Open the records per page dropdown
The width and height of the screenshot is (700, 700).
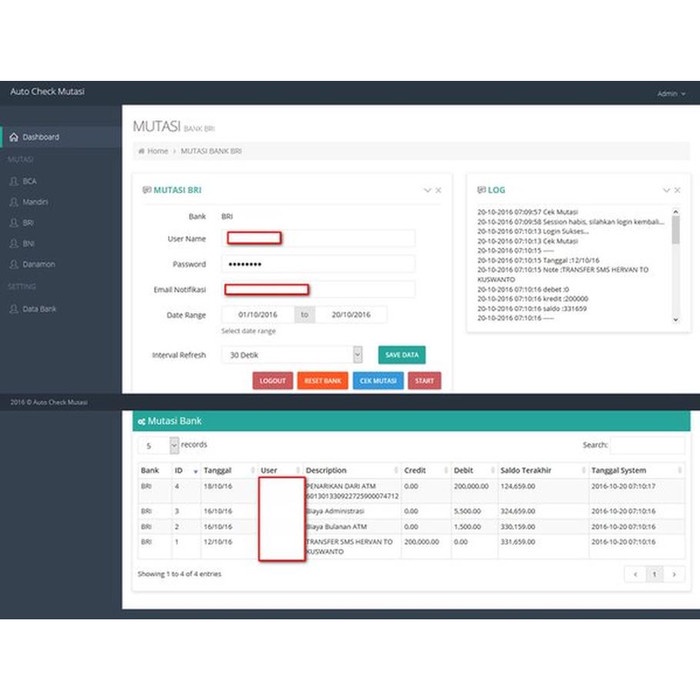tap(158, 446)
